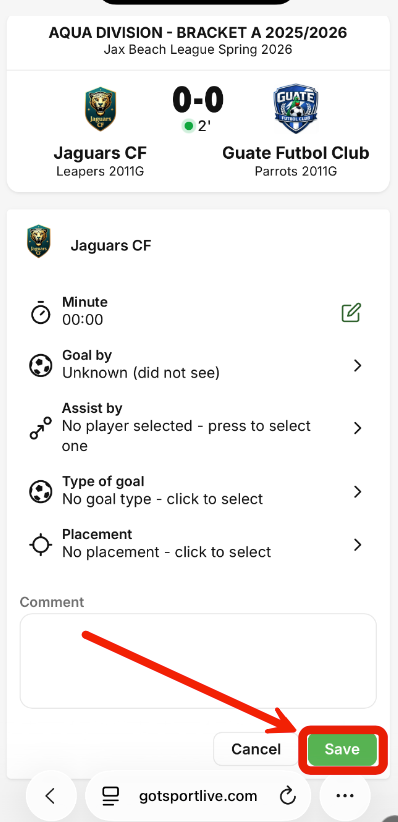The width and height of the screenshot is (398, 822).
Task: Focus the Comment text box
Action: point(198,661)
